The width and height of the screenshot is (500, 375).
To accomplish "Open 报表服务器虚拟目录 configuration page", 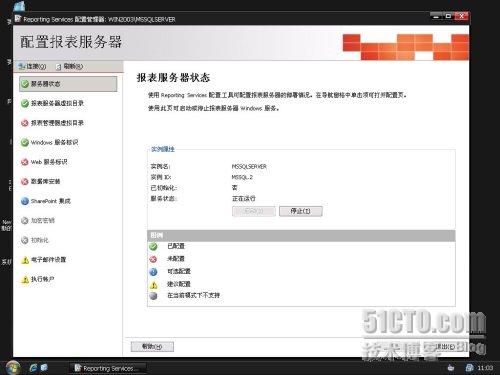I will [x=52, y=103].
